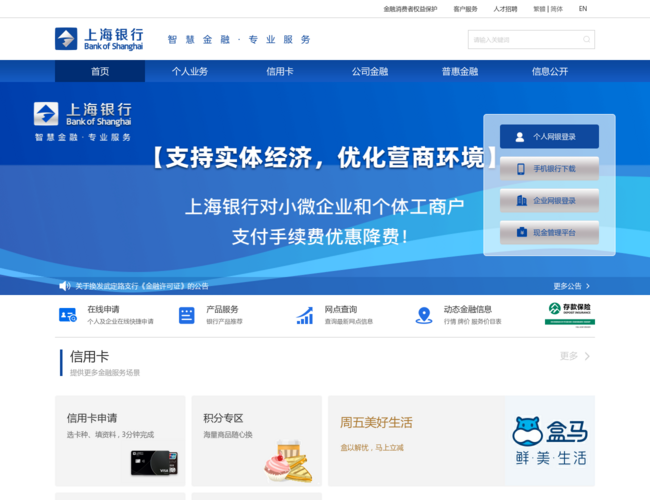Click the 网点查询 chart icon
650x500 pixels.
point(305,315)
